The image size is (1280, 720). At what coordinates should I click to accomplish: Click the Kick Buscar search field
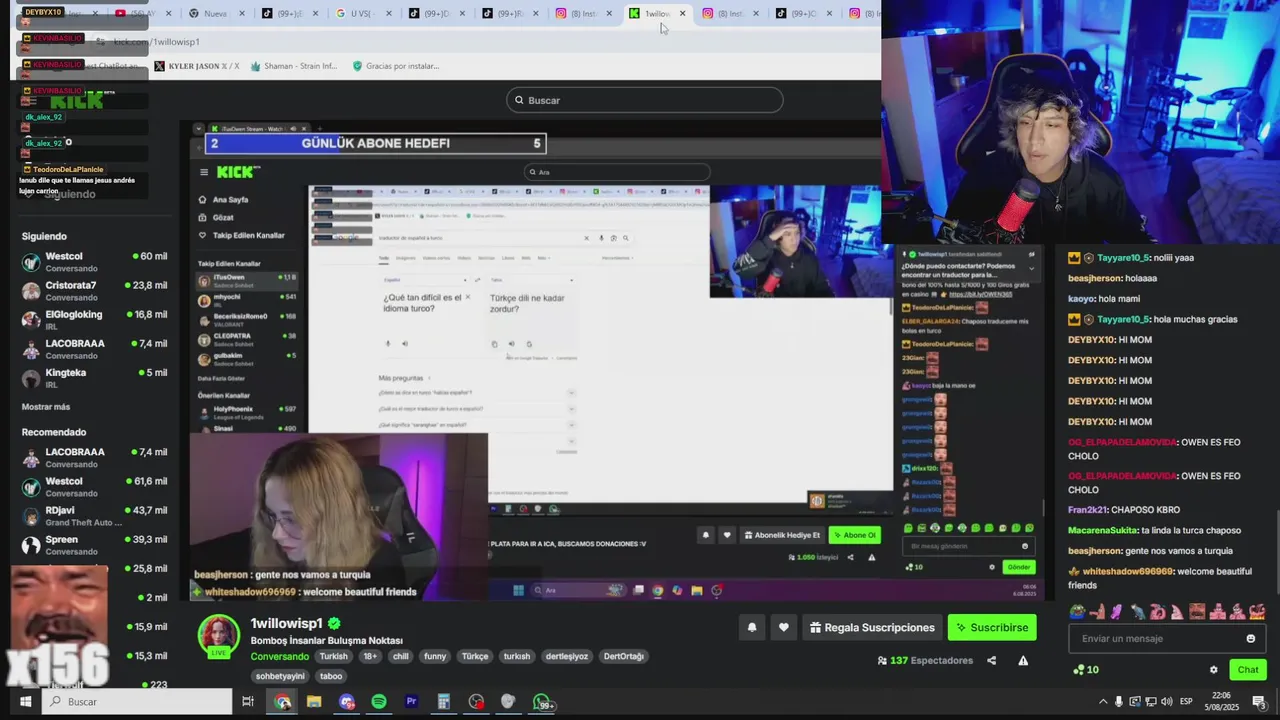click(x=644, y=100)
